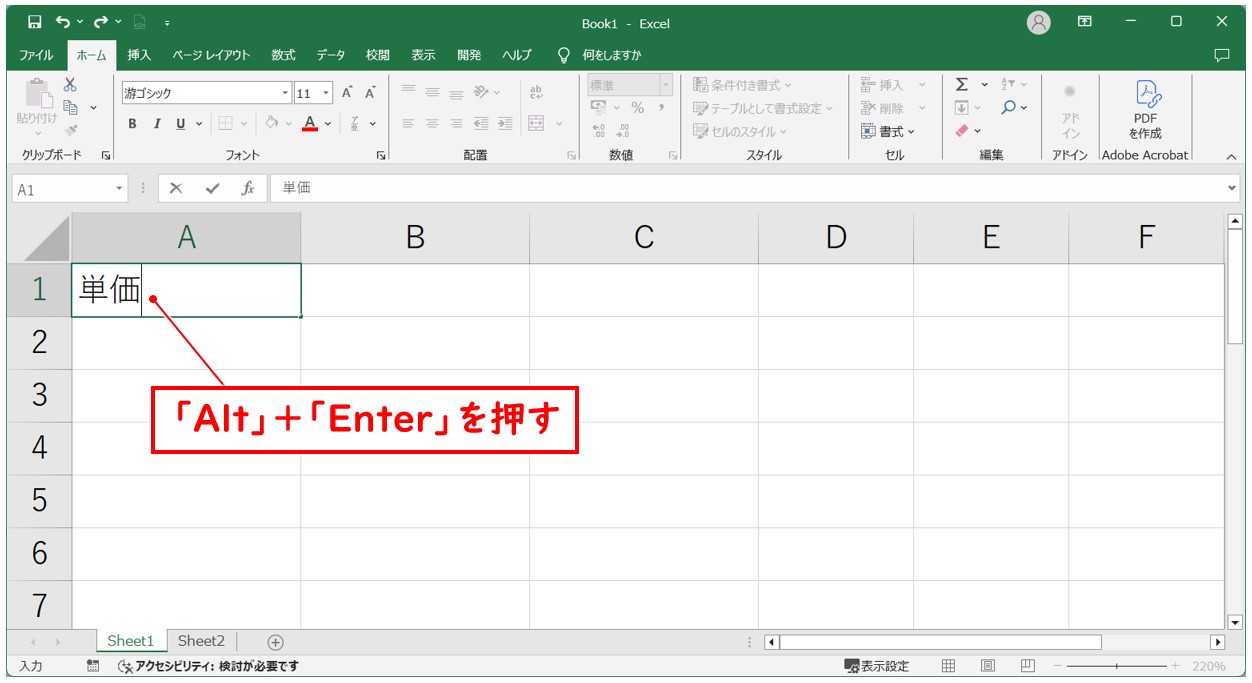
Task: Click the vertical scrollbar down arrow
Action: click(1234, 622)
